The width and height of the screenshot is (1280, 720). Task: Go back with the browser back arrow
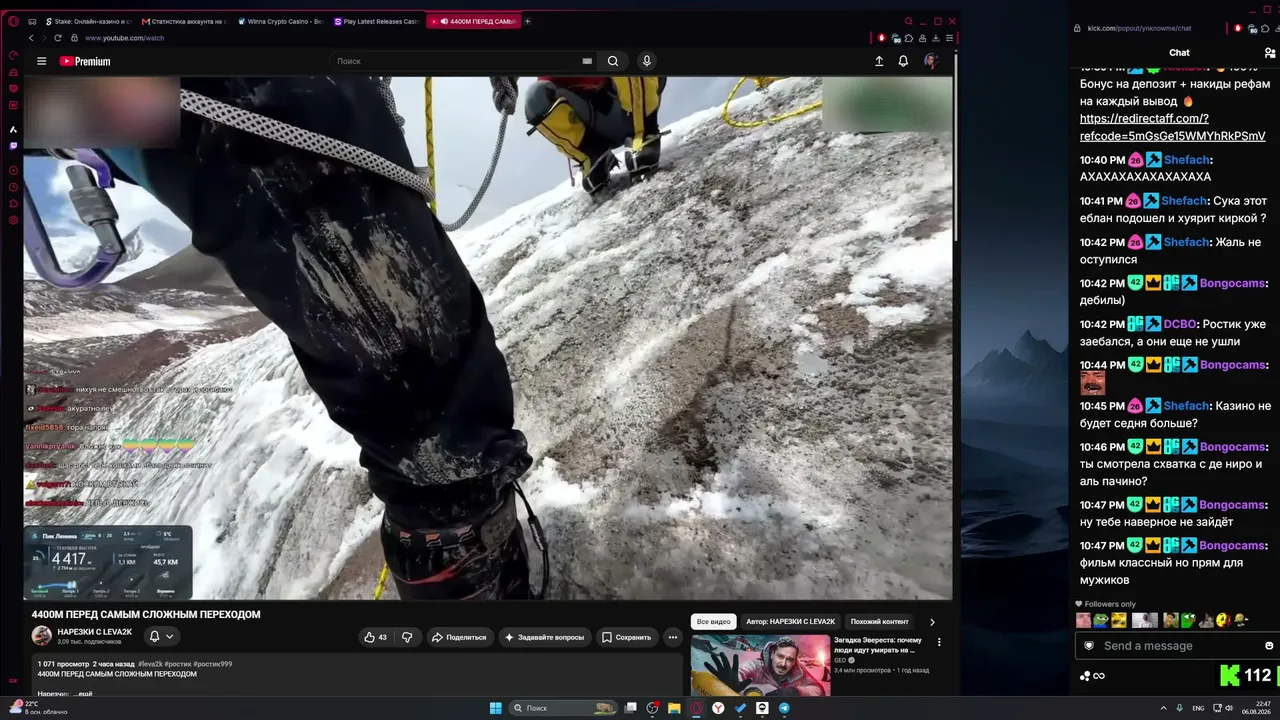pyautogui.click(x=31, y=38)
